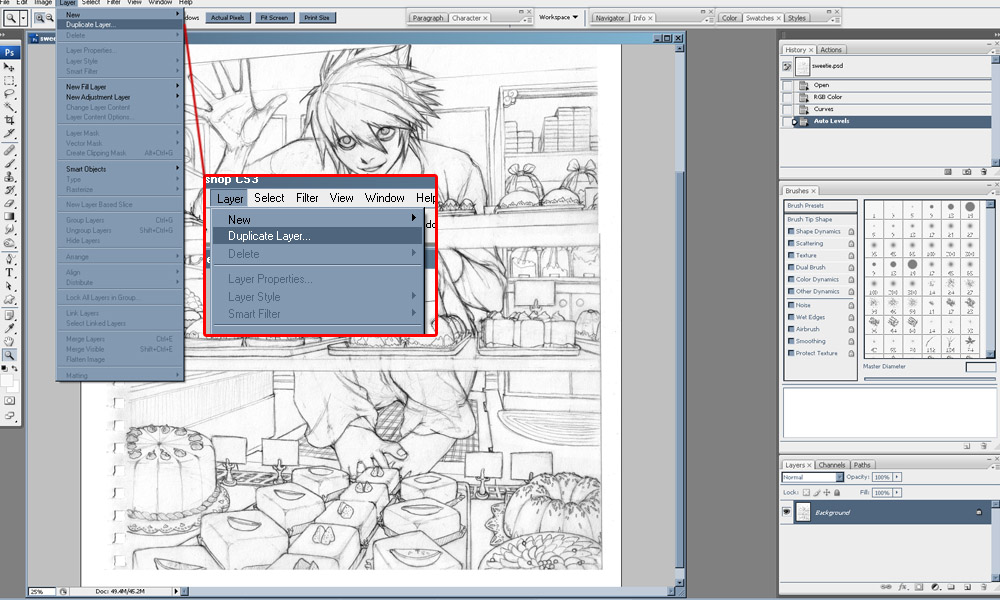The height and width of the screenshot is (600, 1000).
Task: Select the Eyedropper tool
Action: pyautogui.click(x=9, y=328)
